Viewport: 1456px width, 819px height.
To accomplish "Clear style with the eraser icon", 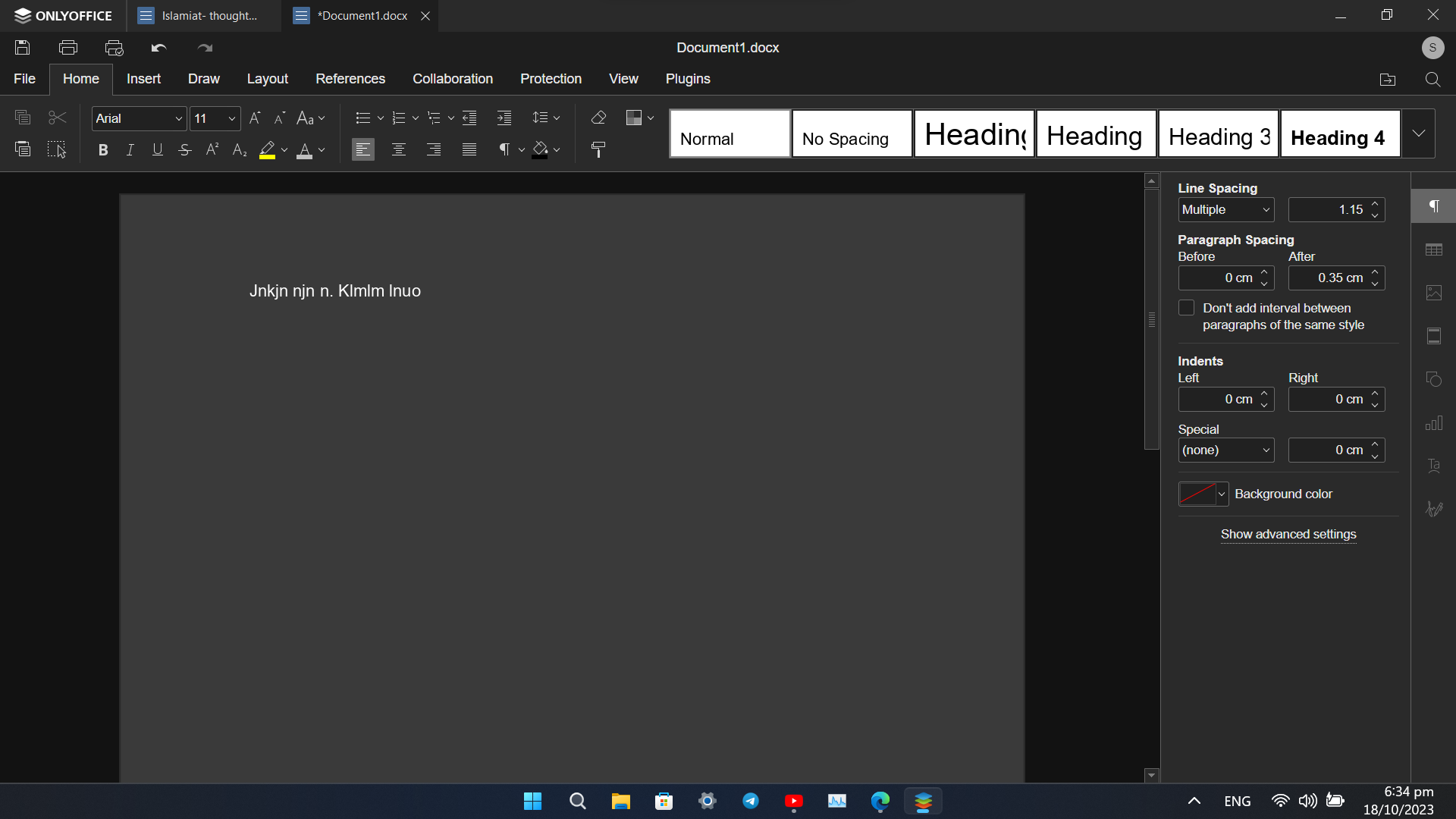I will [x=598, y=118].
